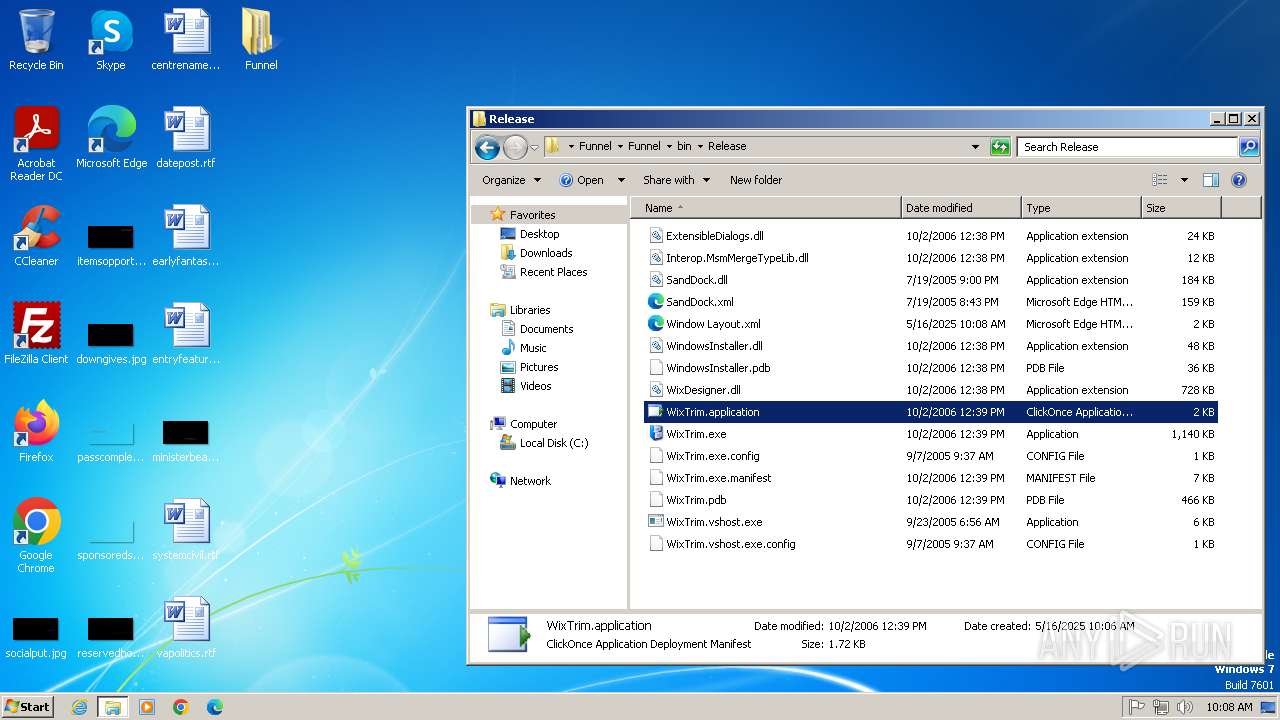
Task: Open Windows Media Player taskbar icon
Action: [x=147, y=707]
